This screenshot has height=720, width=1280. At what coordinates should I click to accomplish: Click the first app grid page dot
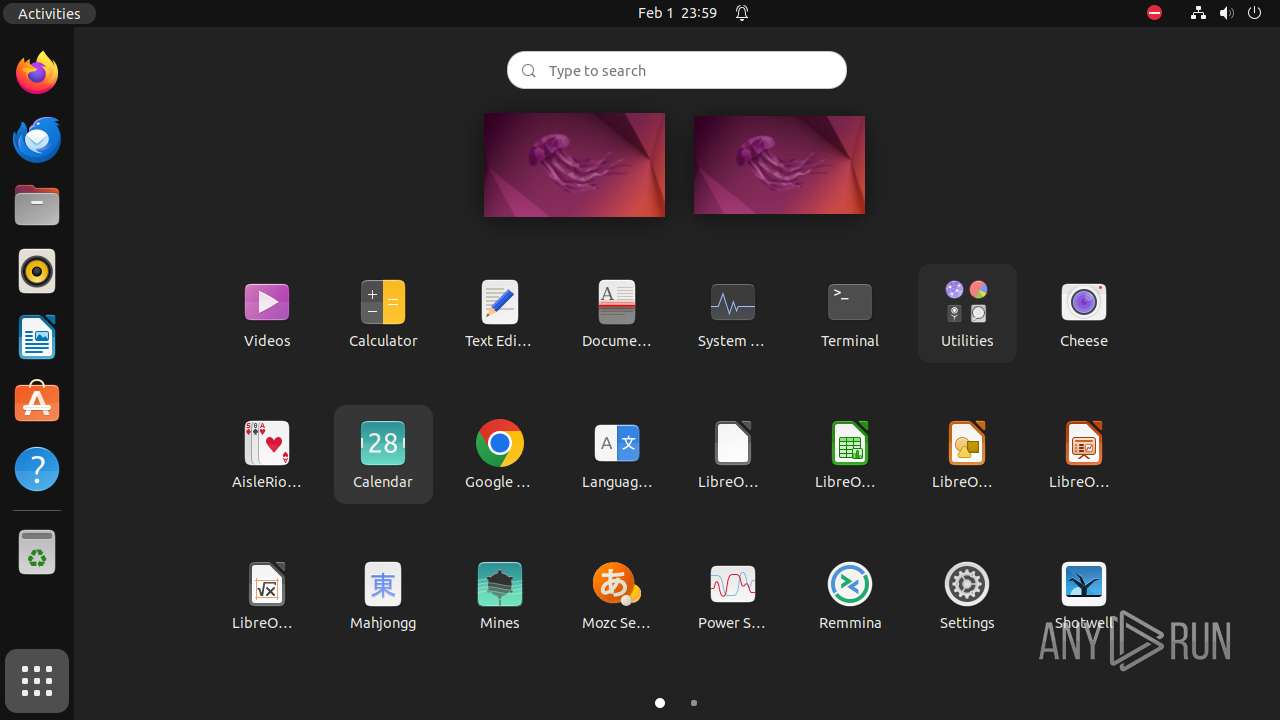coord(660,703)
